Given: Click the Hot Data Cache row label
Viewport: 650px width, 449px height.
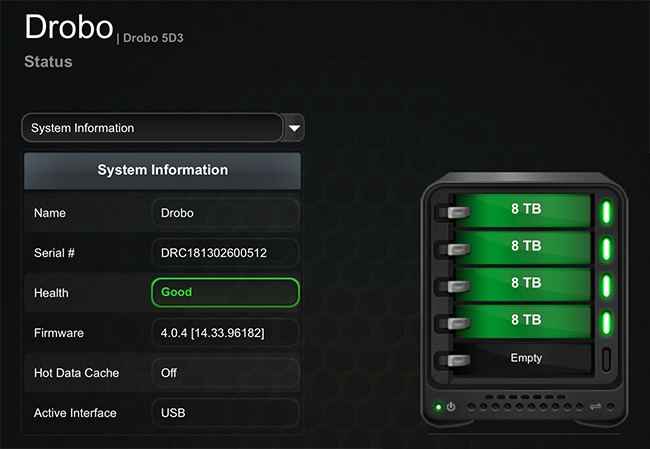Looking at the screenshot, I should 76,373.
